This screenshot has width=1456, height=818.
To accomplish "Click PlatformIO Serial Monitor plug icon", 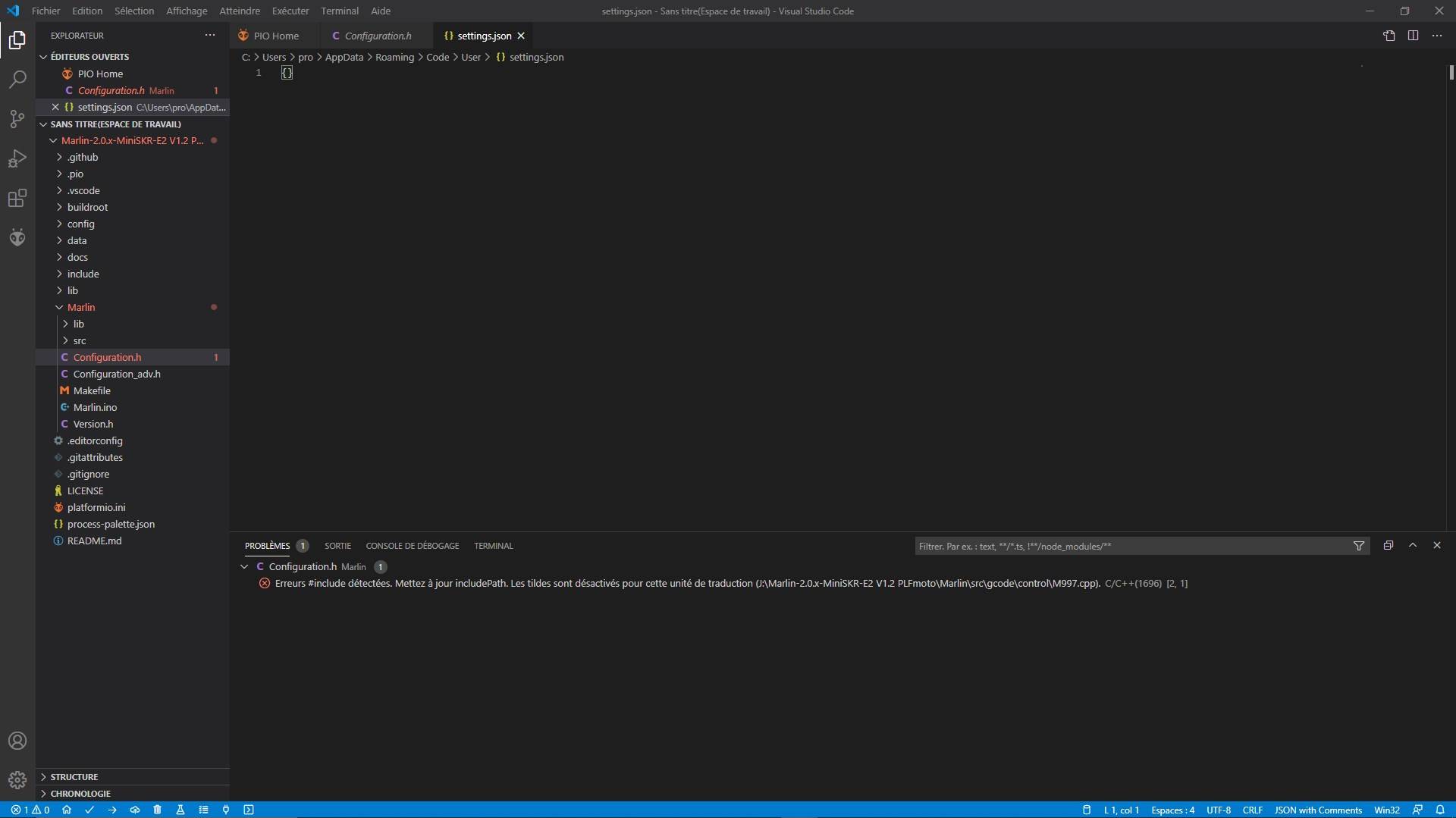I will tap(226, 810).
